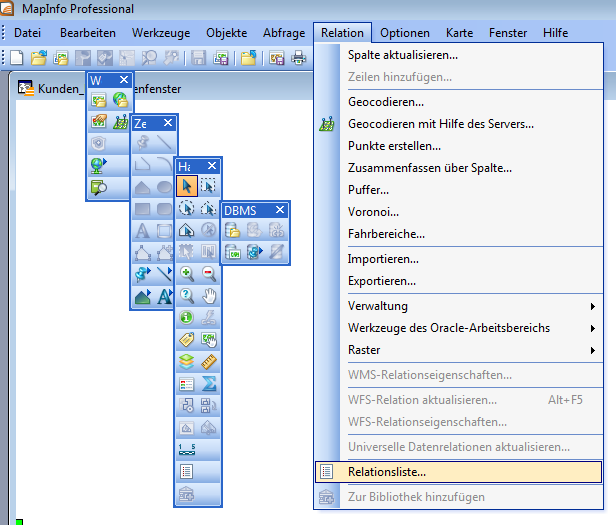Click the Region Style icon

click(143, 296)
